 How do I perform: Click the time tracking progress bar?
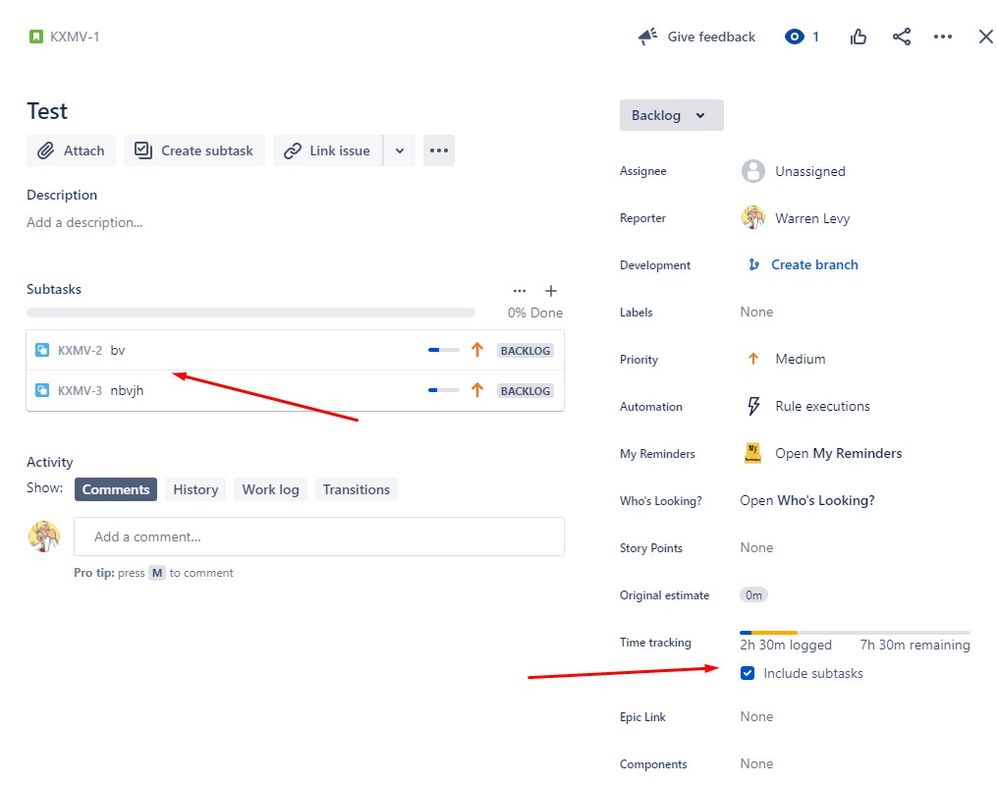[x=855, y=632]
